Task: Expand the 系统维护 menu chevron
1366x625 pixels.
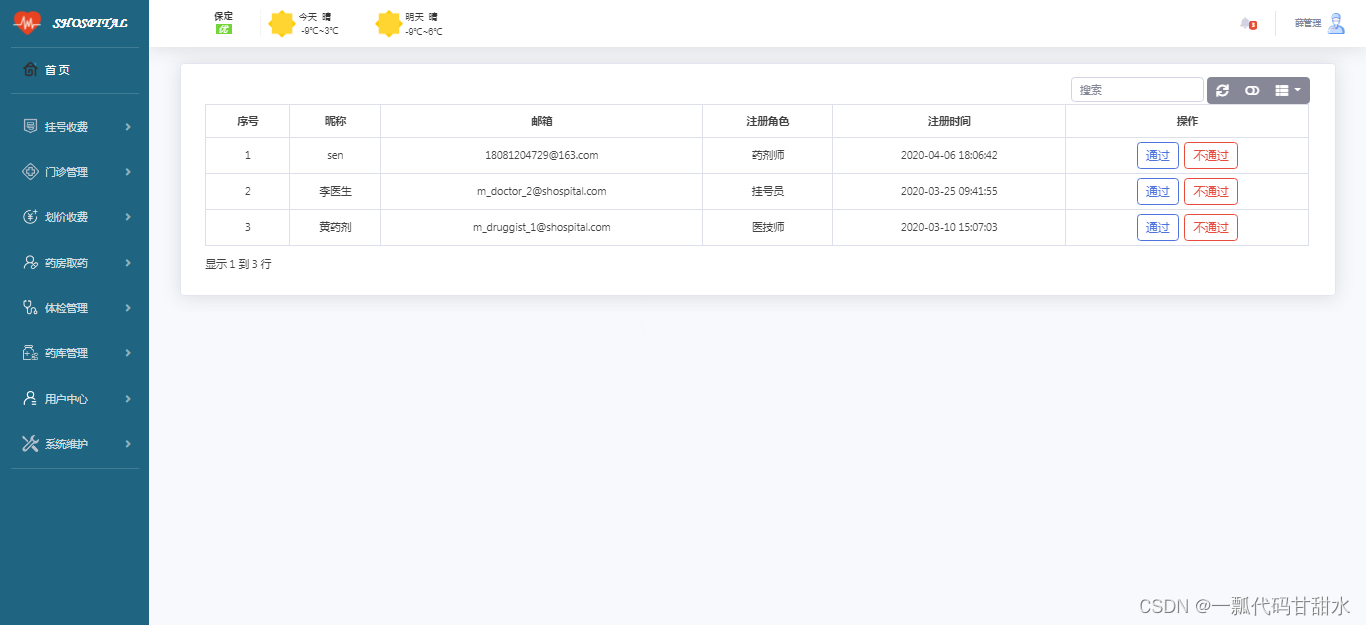Action: 128,443
